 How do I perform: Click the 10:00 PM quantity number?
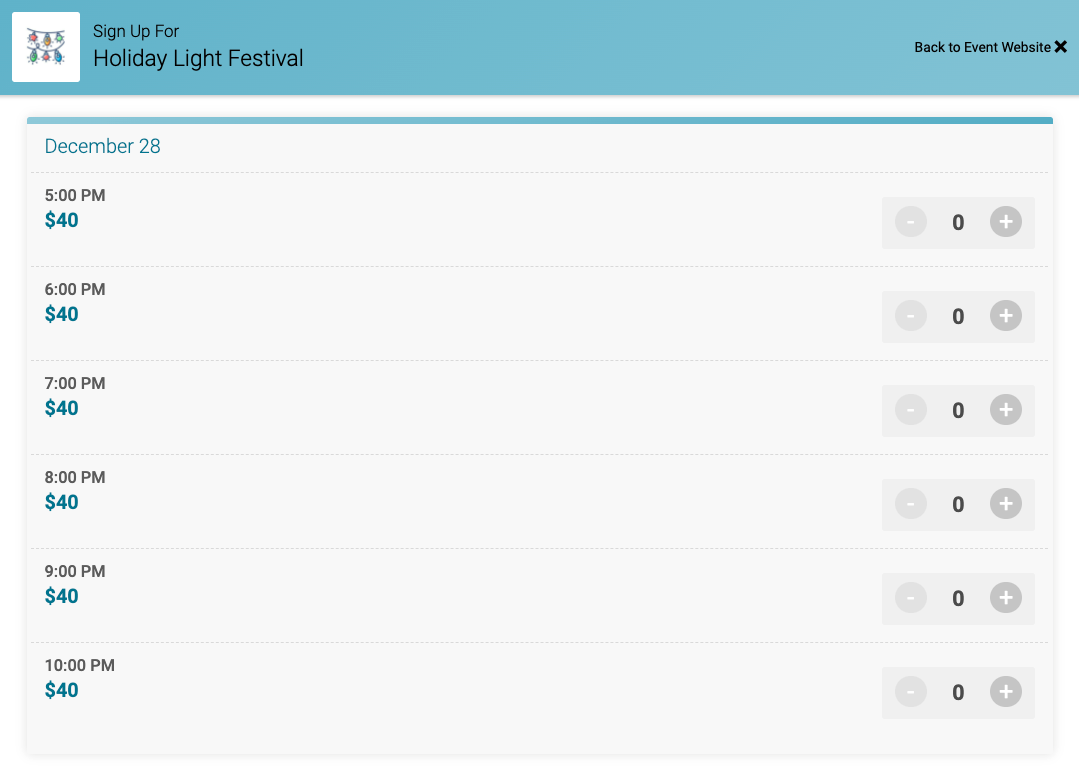pos(958,693)
